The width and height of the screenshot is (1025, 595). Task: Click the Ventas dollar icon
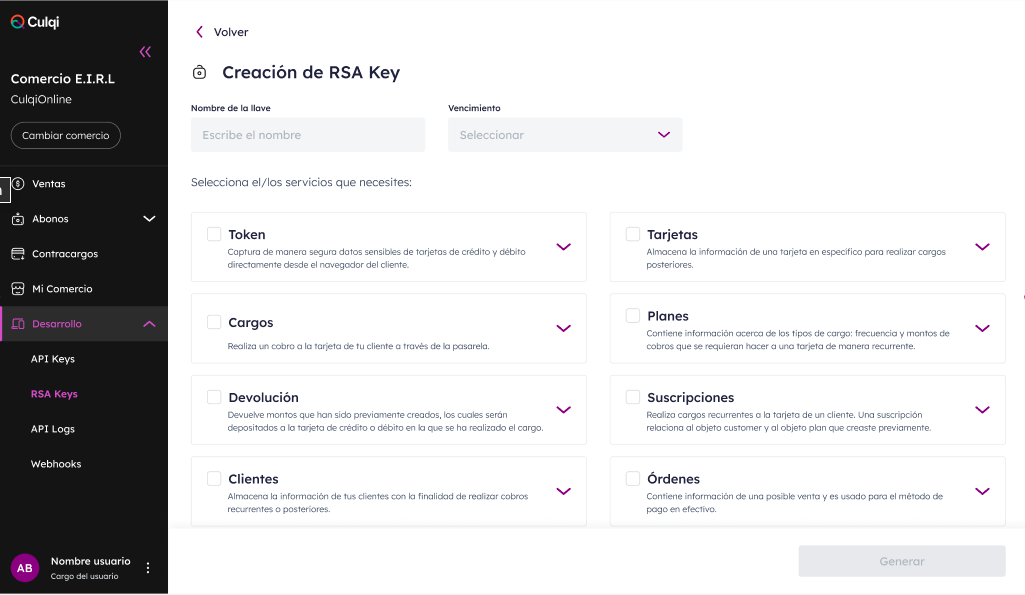pyautogui.click(x=18, y=184)
